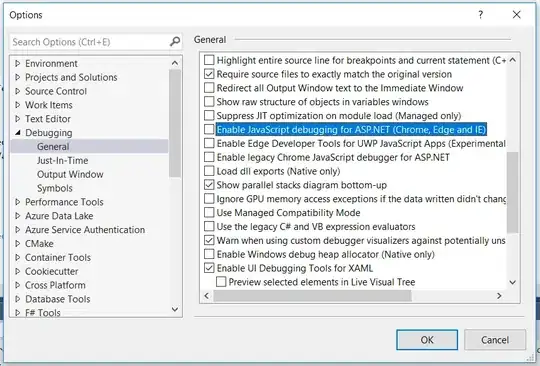540x366 pixels.
Task: Check Load dll exports (Native only)
Action: (x=209, y=171)
